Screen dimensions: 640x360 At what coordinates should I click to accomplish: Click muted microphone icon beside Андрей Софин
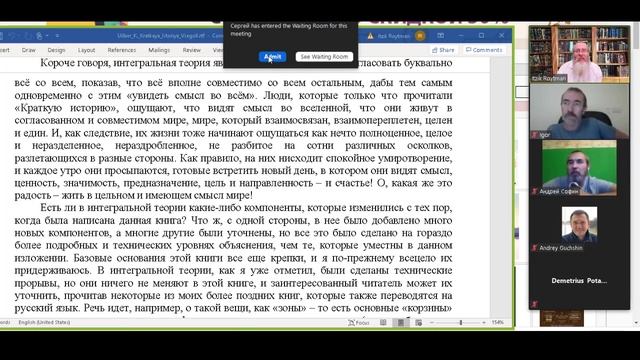534,191
